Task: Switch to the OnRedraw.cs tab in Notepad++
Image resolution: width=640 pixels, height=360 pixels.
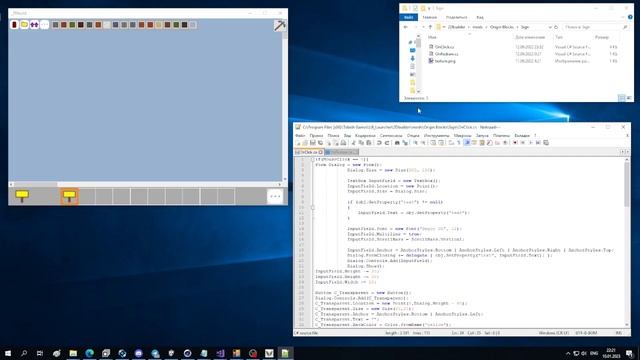Action: click(x=342, y=152)
